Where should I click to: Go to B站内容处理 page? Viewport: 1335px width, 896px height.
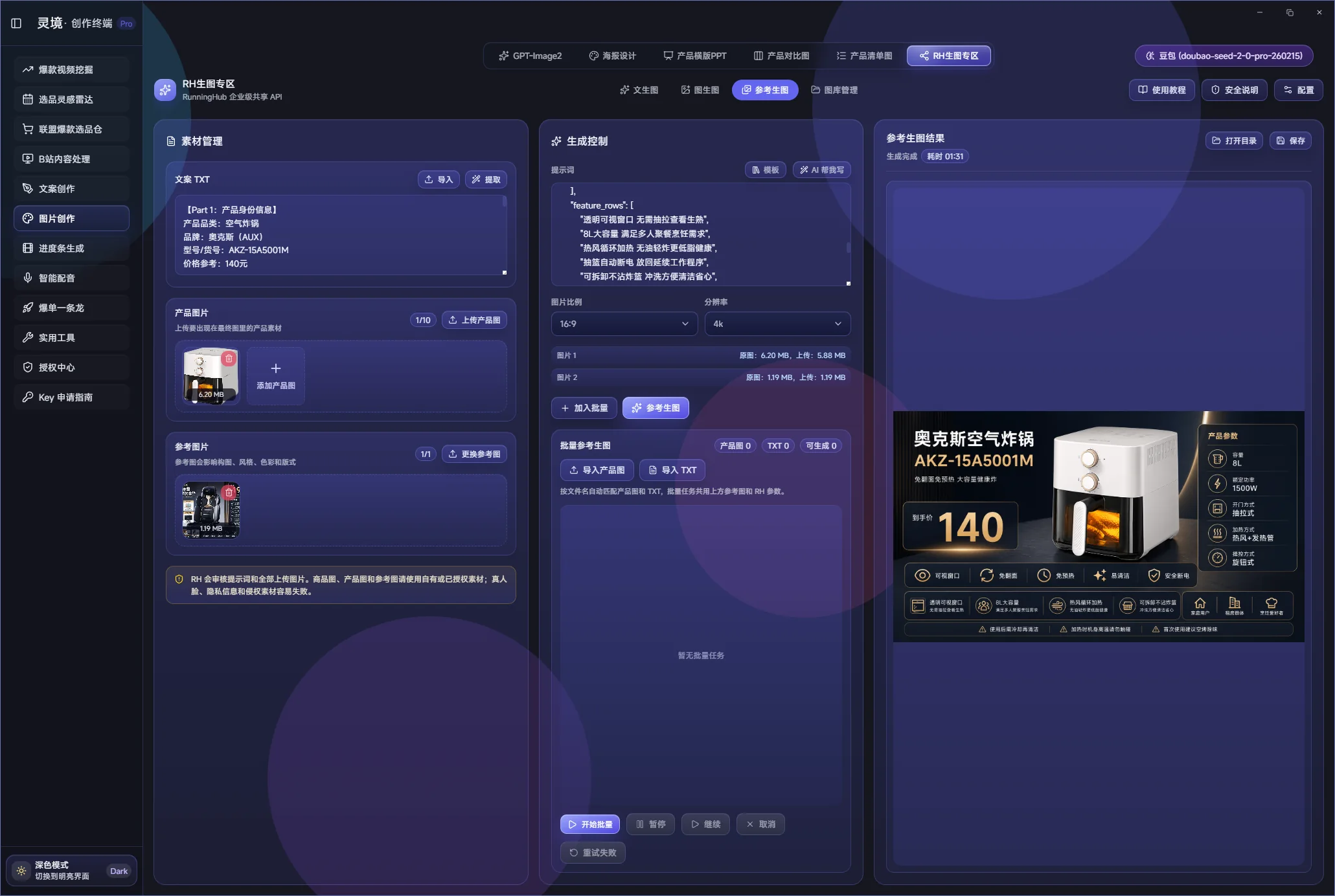tap(71, 159)
